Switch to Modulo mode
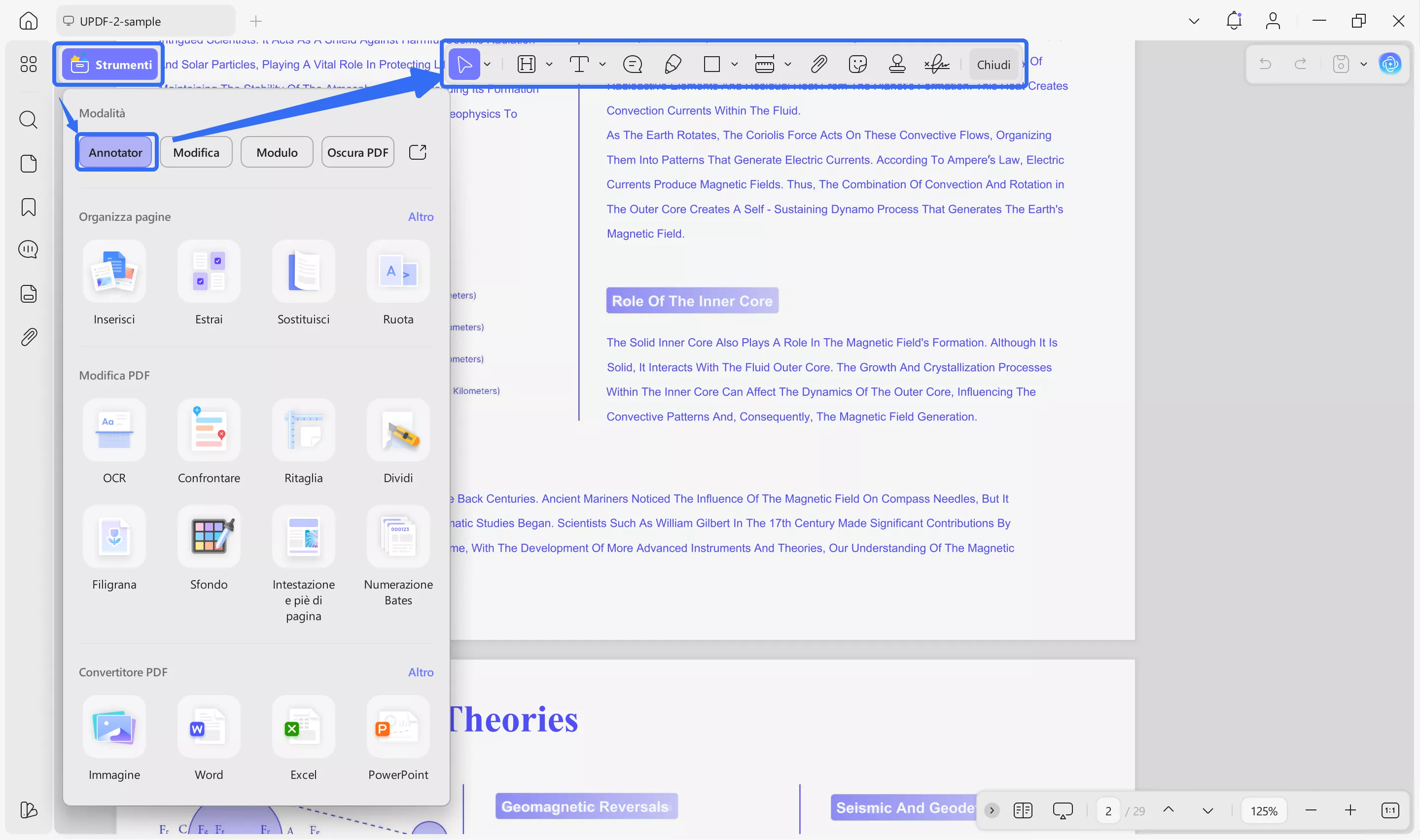 tap(276, 152)
